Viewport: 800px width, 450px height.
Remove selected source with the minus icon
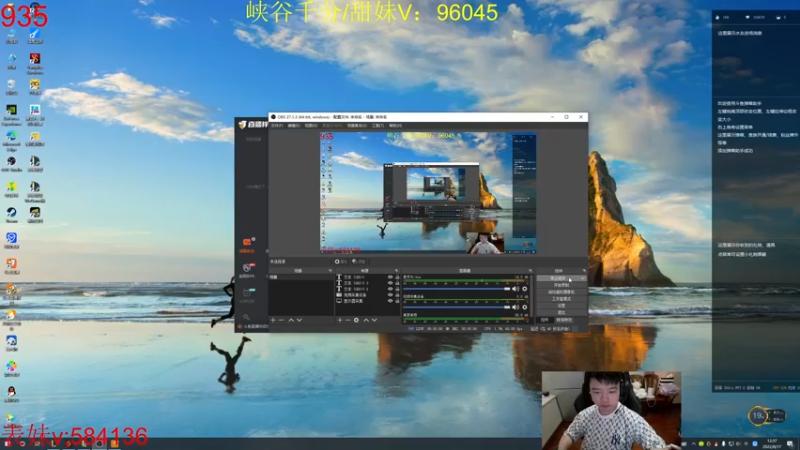click(x=348, y=320)
